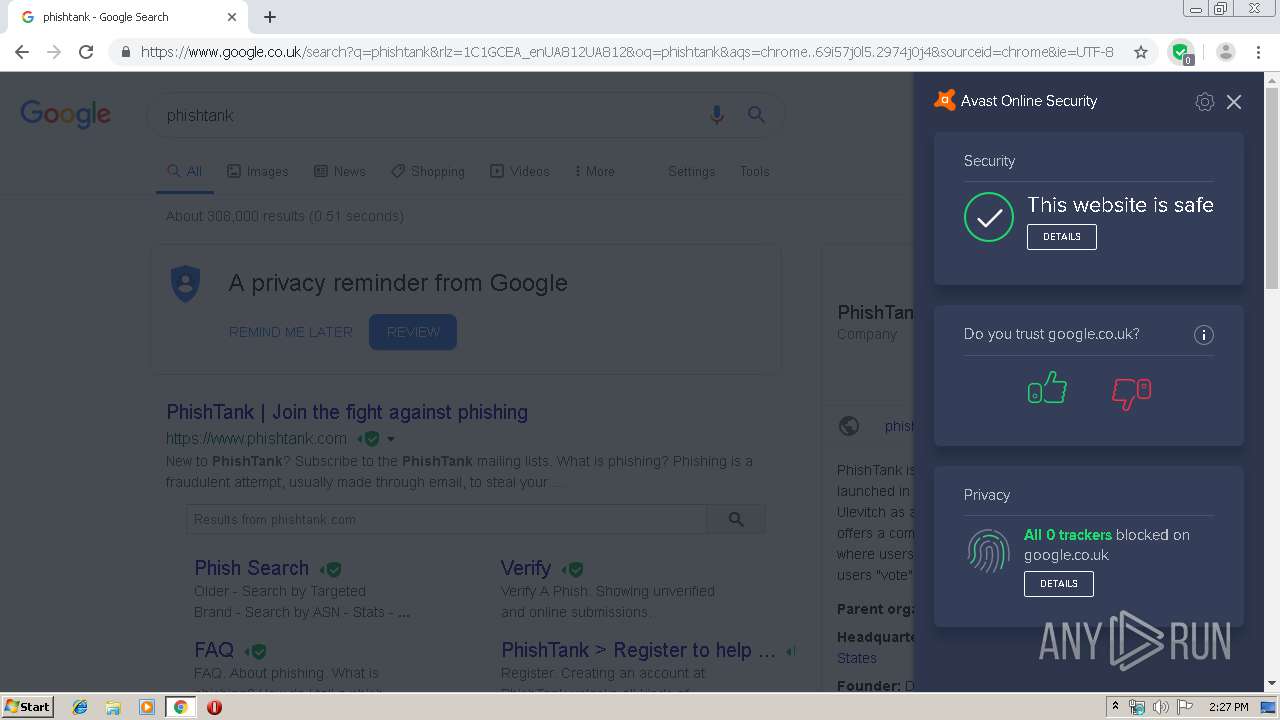Image resolution: width=1280 pixels, height=720 pixels.
Task: Click the info icon beside trust question
Action: pos(1204,335)
